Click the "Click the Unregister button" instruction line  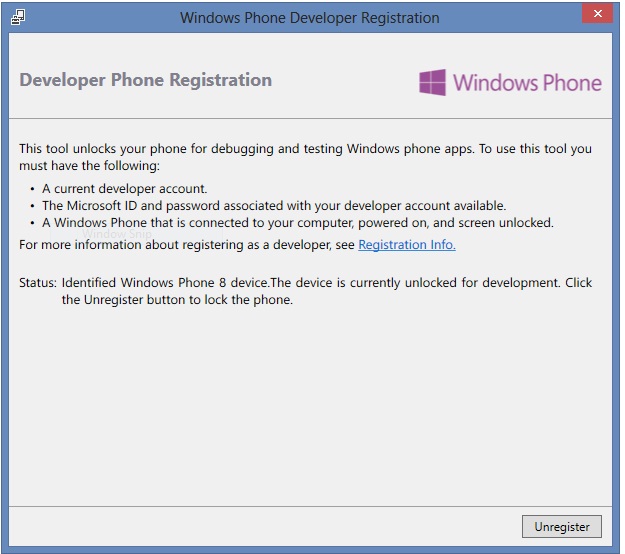tap(177, 300)
